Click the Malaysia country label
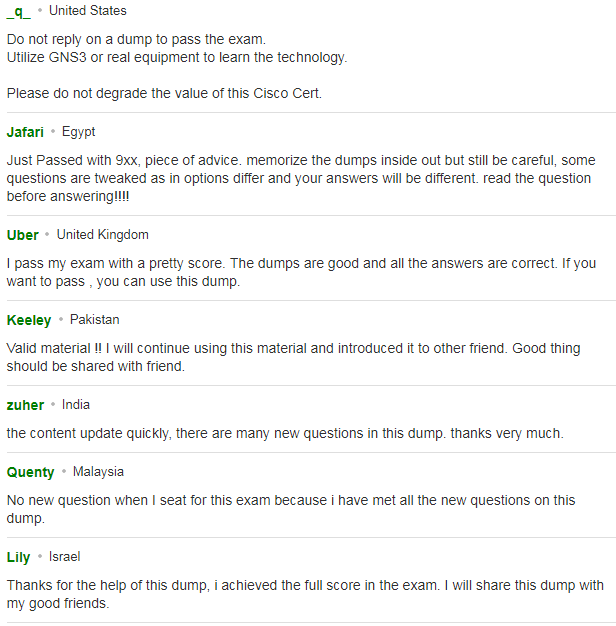 (98, 472)
